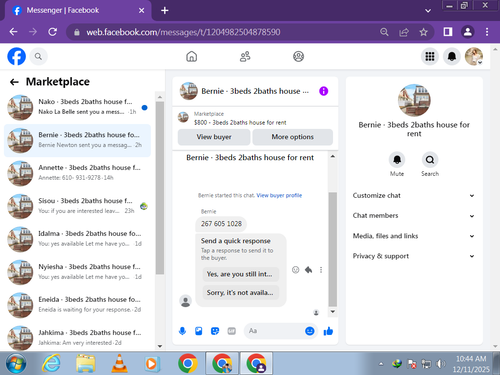Open message more actions three dots

coord(321,270)
